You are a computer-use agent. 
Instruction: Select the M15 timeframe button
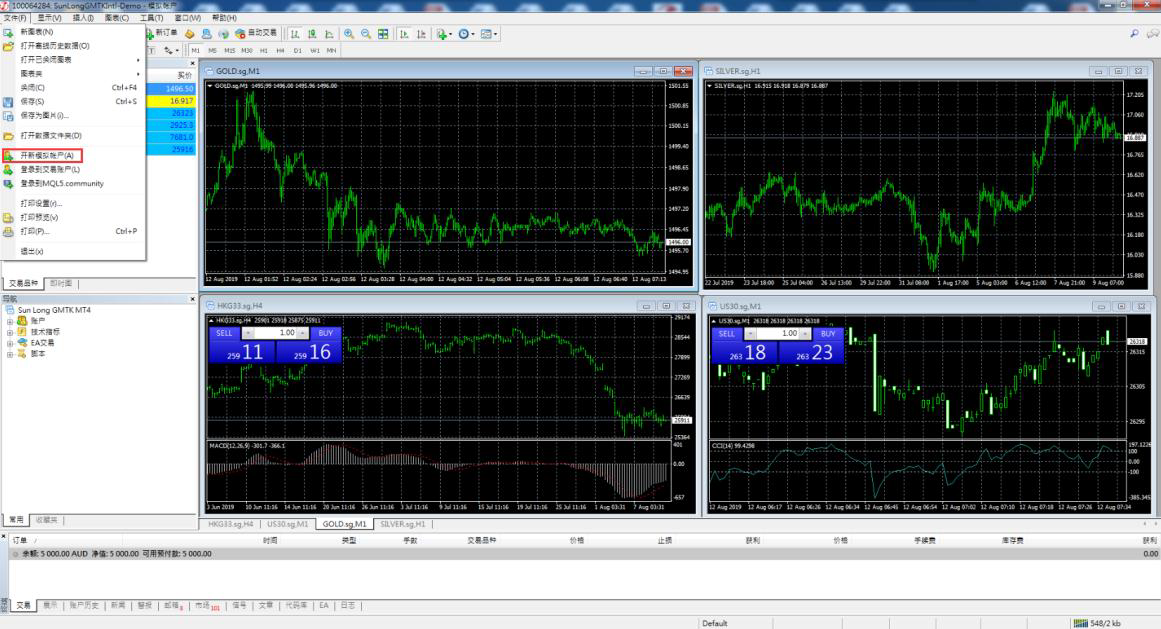(229, 50)
